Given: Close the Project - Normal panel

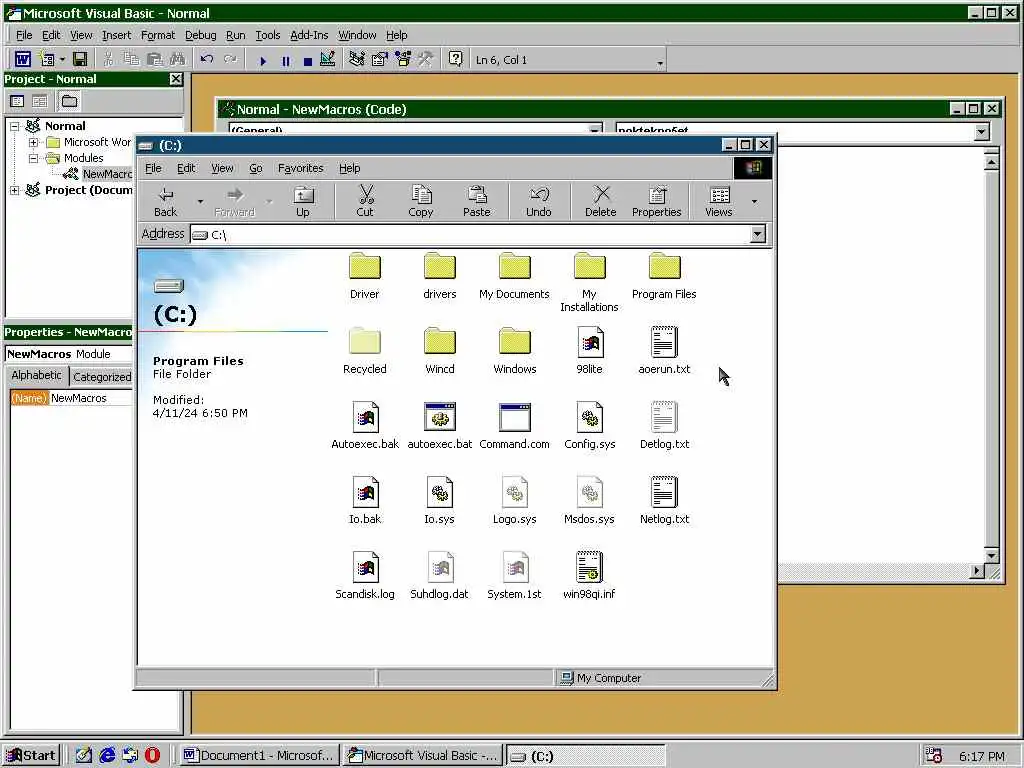Looking at the screenshot, I should click(x=176, y=79).
